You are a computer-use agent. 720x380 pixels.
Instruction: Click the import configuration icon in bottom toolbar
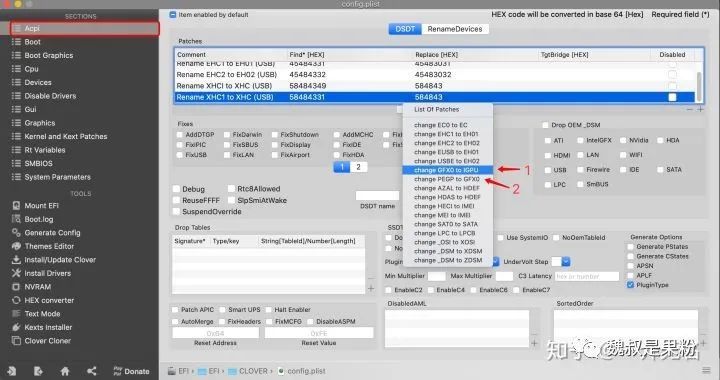coord(11,371)
